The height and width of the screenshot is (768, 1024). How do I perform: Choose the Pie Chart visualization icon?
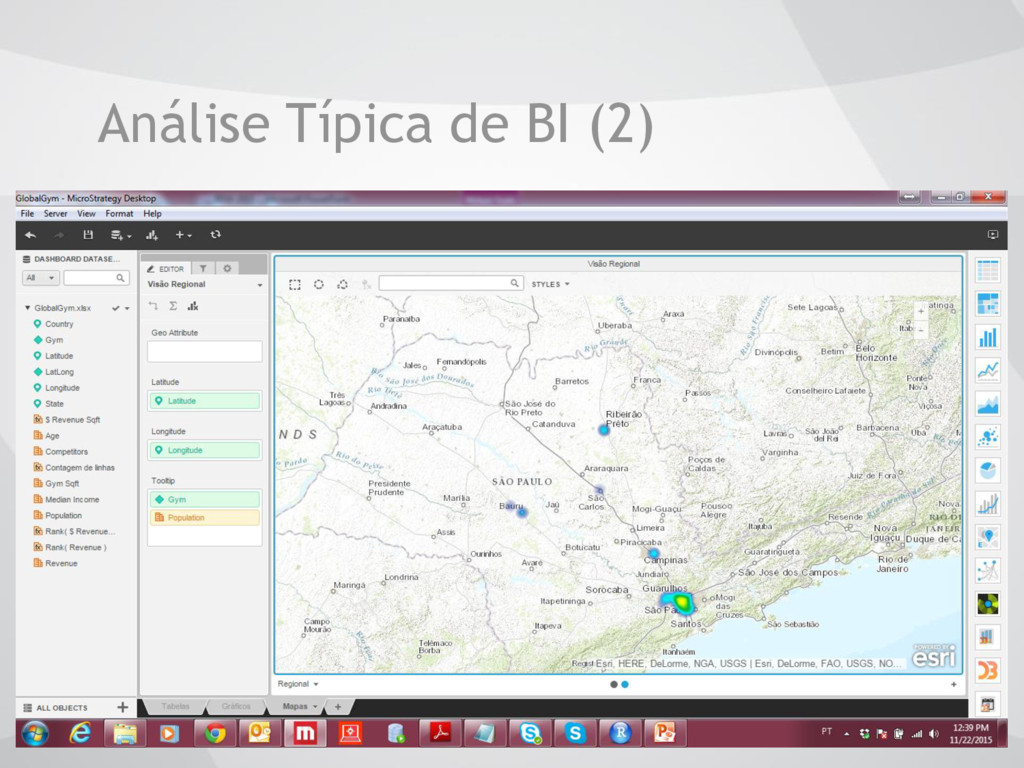(x=987, y=470)
